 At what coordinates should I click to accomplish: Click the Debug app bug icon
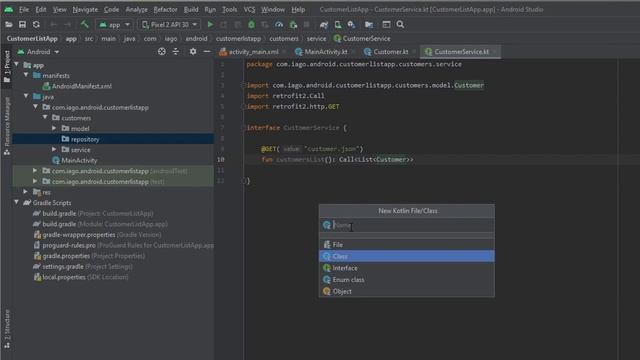[x=251, y=24]
